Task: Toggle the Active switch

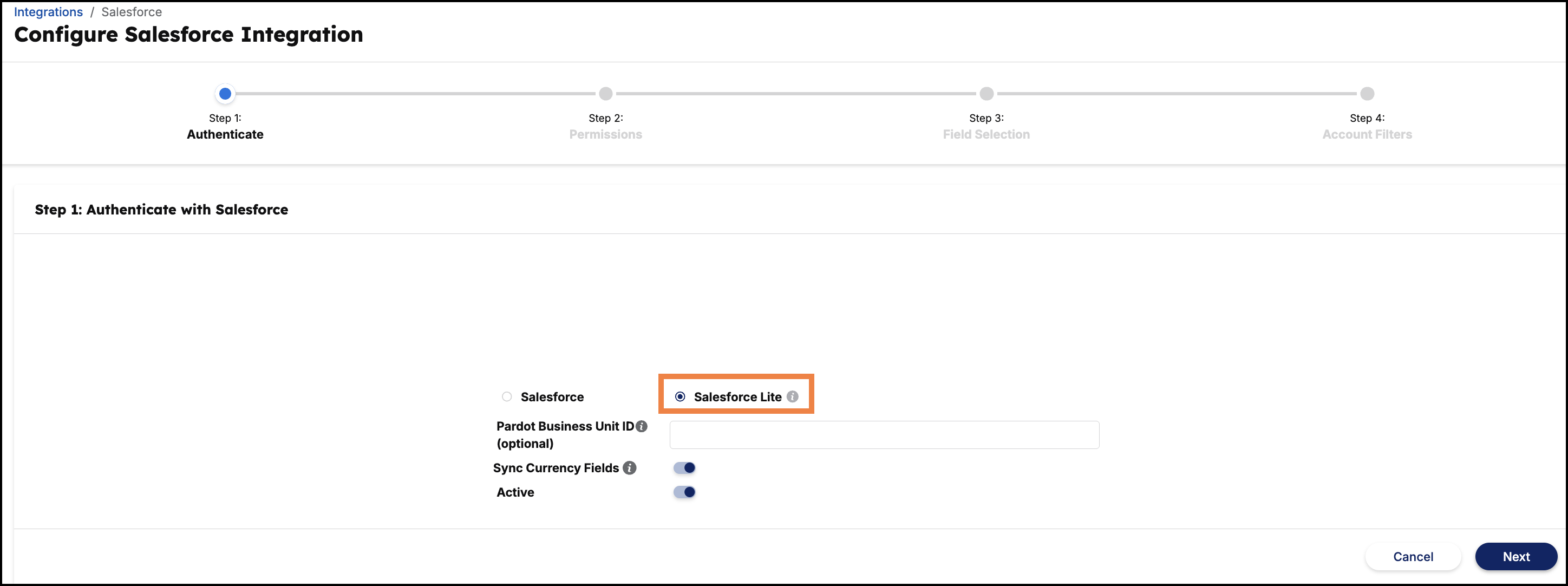Action: click(684, 492)
